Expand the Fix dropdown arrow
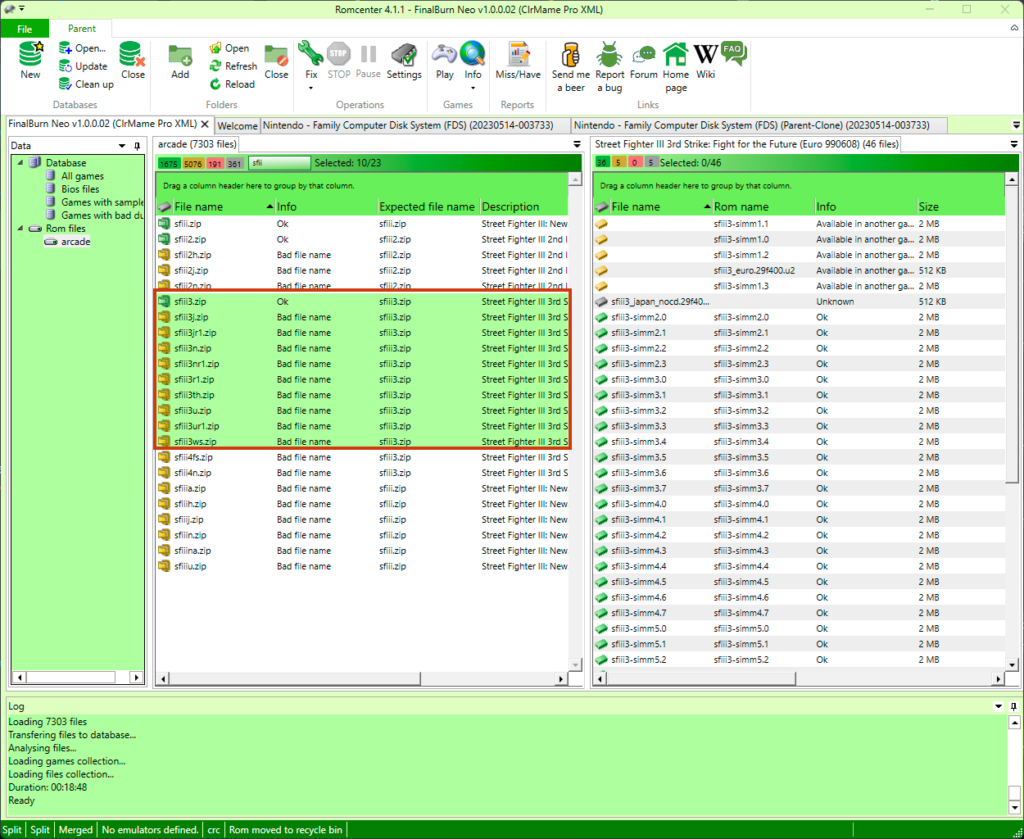 (311, 88)
